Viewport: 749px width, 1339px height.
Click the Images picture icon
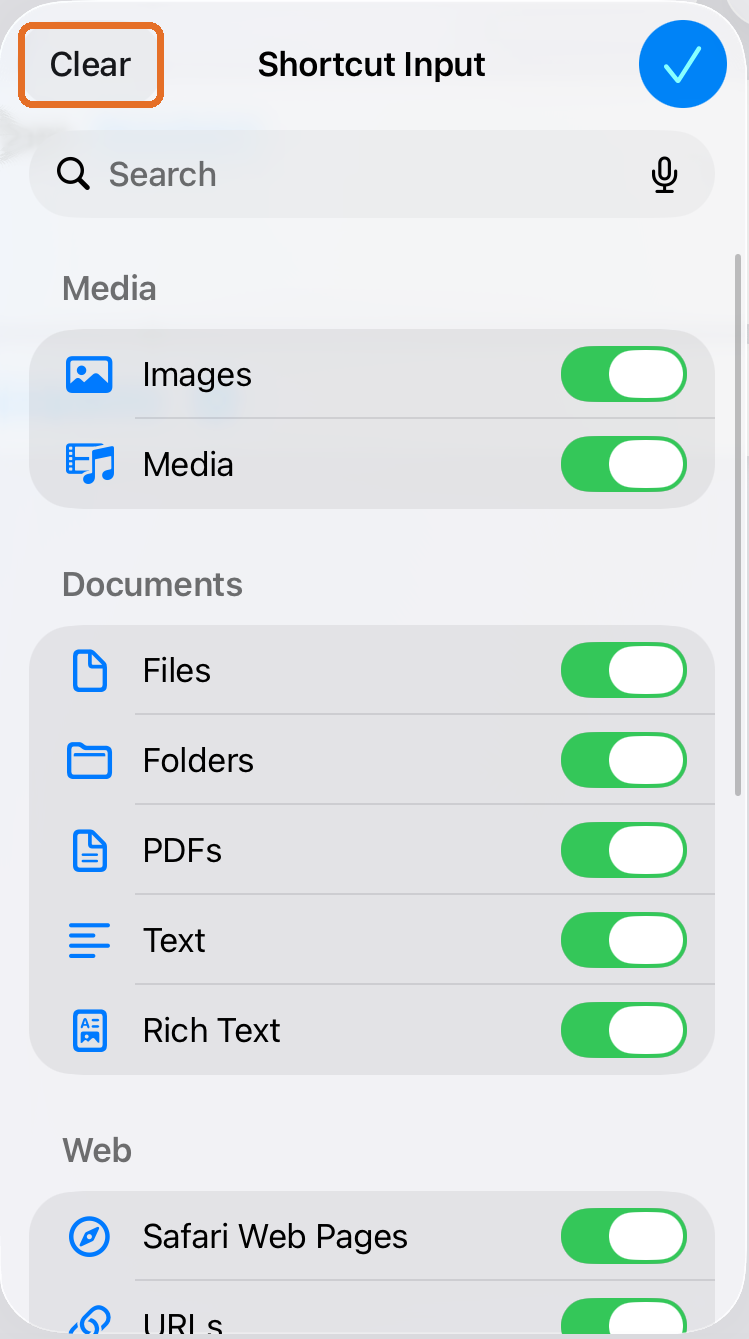point(89,375)
